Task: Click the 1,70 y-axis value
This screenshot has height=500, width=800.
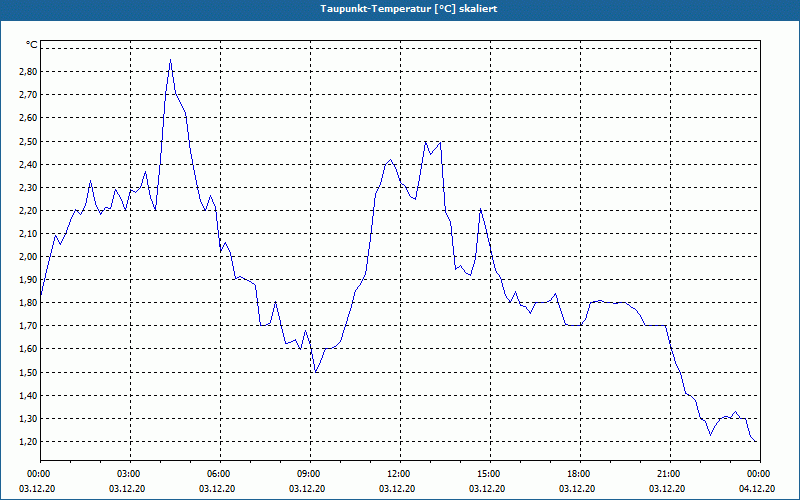Action: 28,325
